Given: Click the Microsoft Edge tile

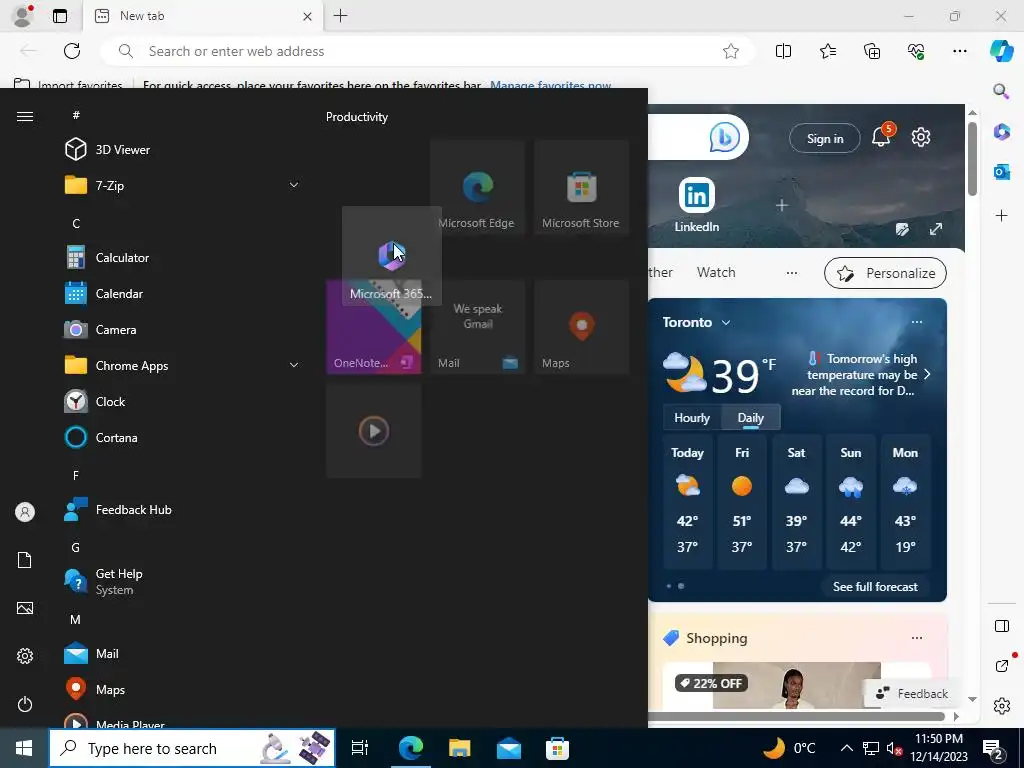Looking at the screenshot, I should (x=477, y=187).
